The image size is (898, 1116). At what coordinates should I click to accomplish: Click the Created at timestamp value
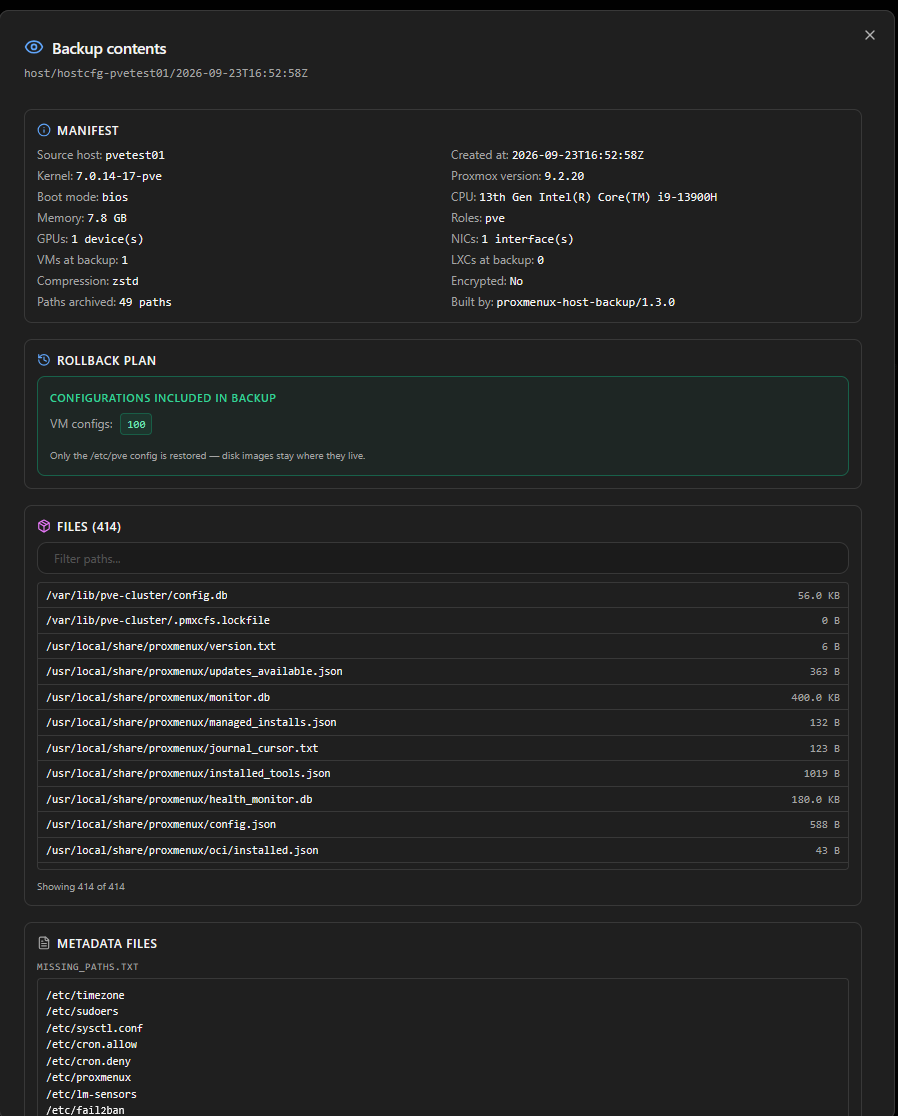(578, 155)
